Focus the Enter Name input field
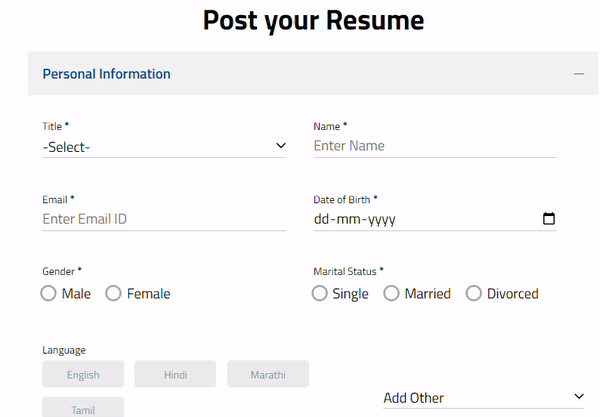This screenshot has height=417, width=600. [x=434, y=146]
